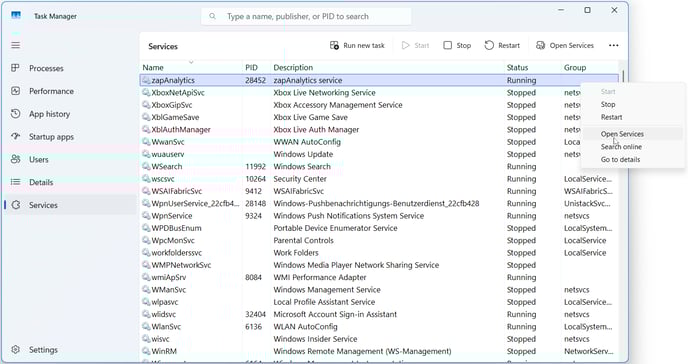The width and height of the screenshot is (688, 364).
Task: Click the Stop toolbar button
Action: [x=457, y=46]
